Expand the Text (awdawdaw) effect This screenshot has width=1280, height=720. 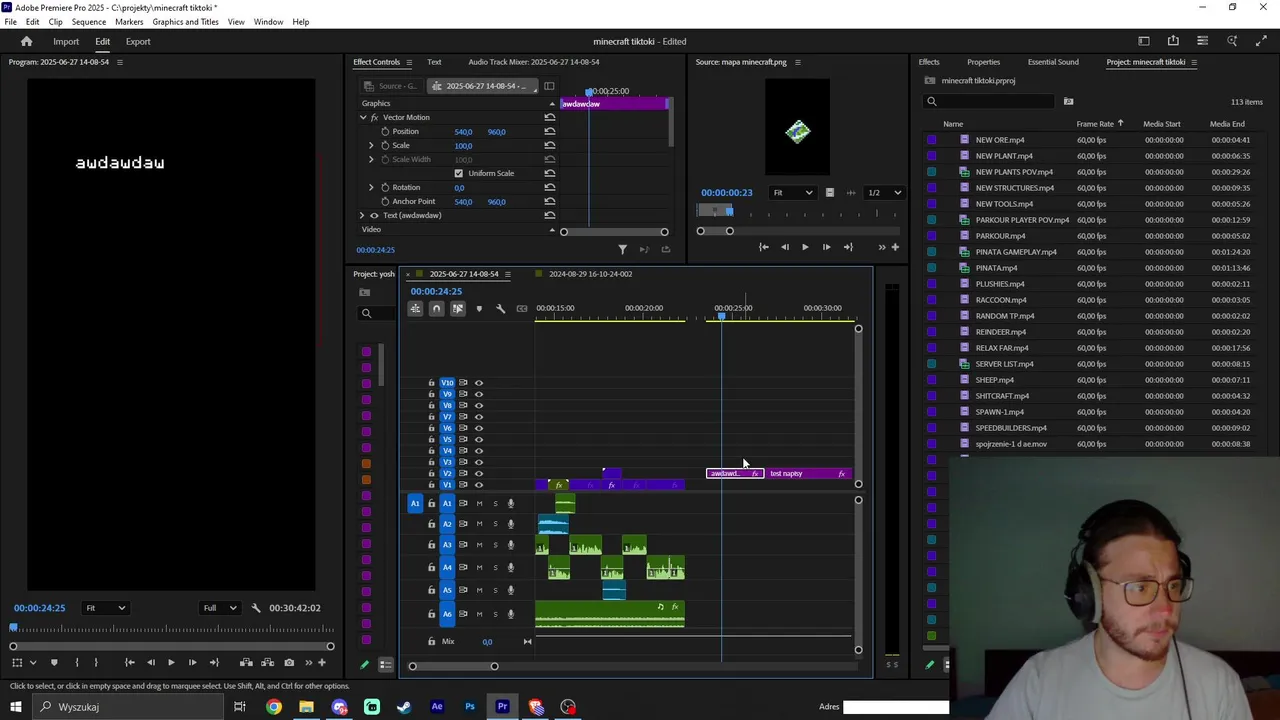[x=362, y=215]
